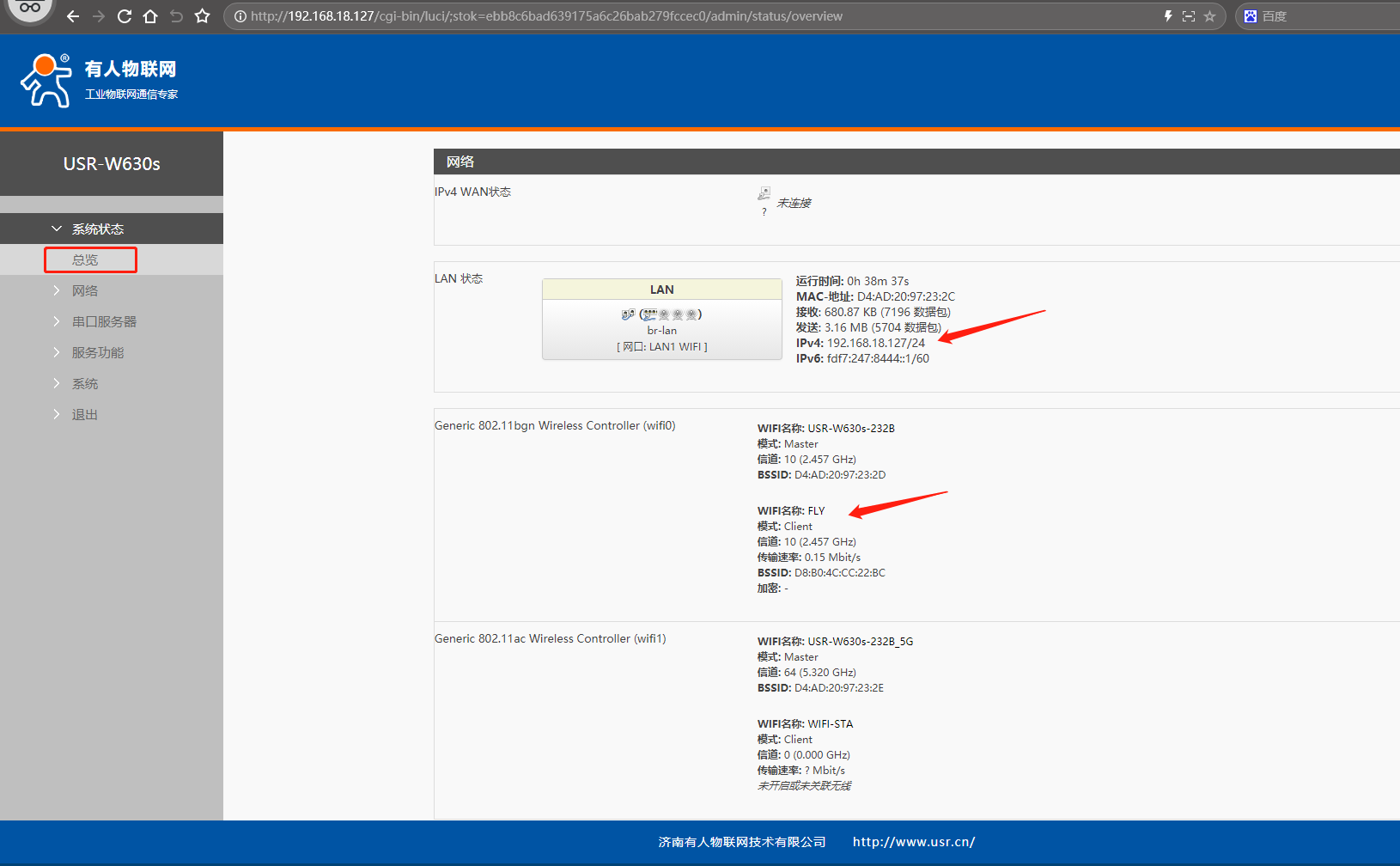The height and width of the screenshot is (866, 1400).
Task: Open the www.usr.cn footer link
Action: [913, 842]
